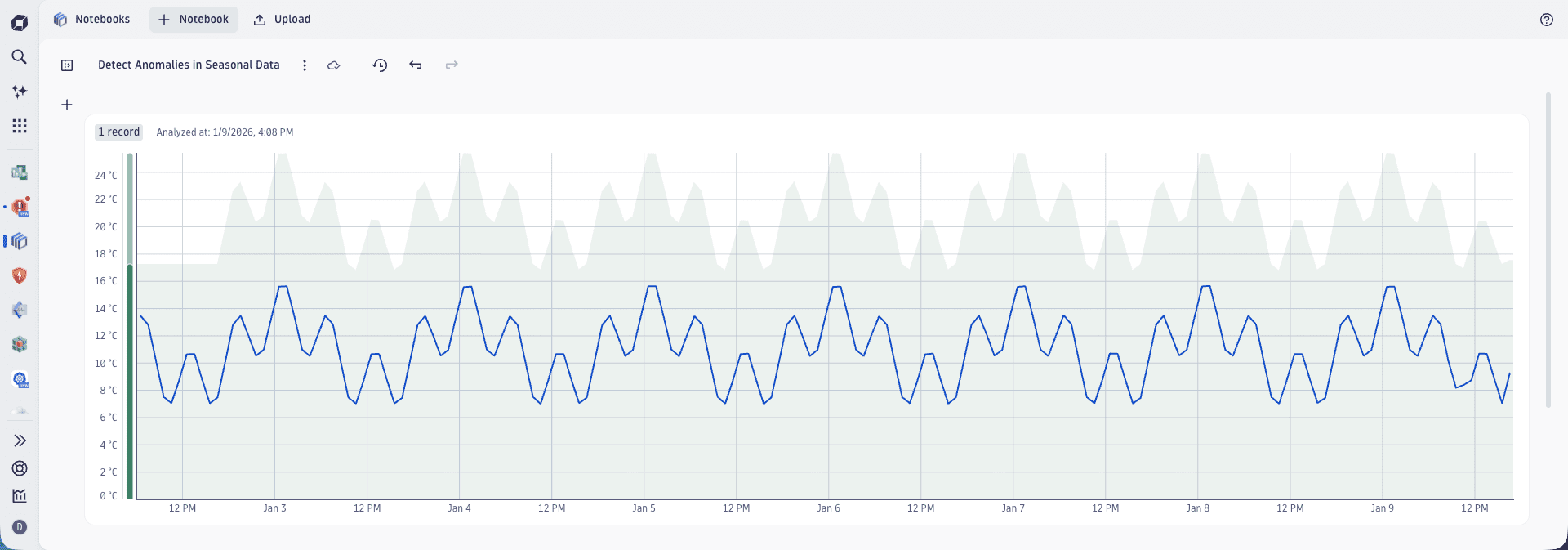Click the Jan 6 axis label

pos(828,508)
